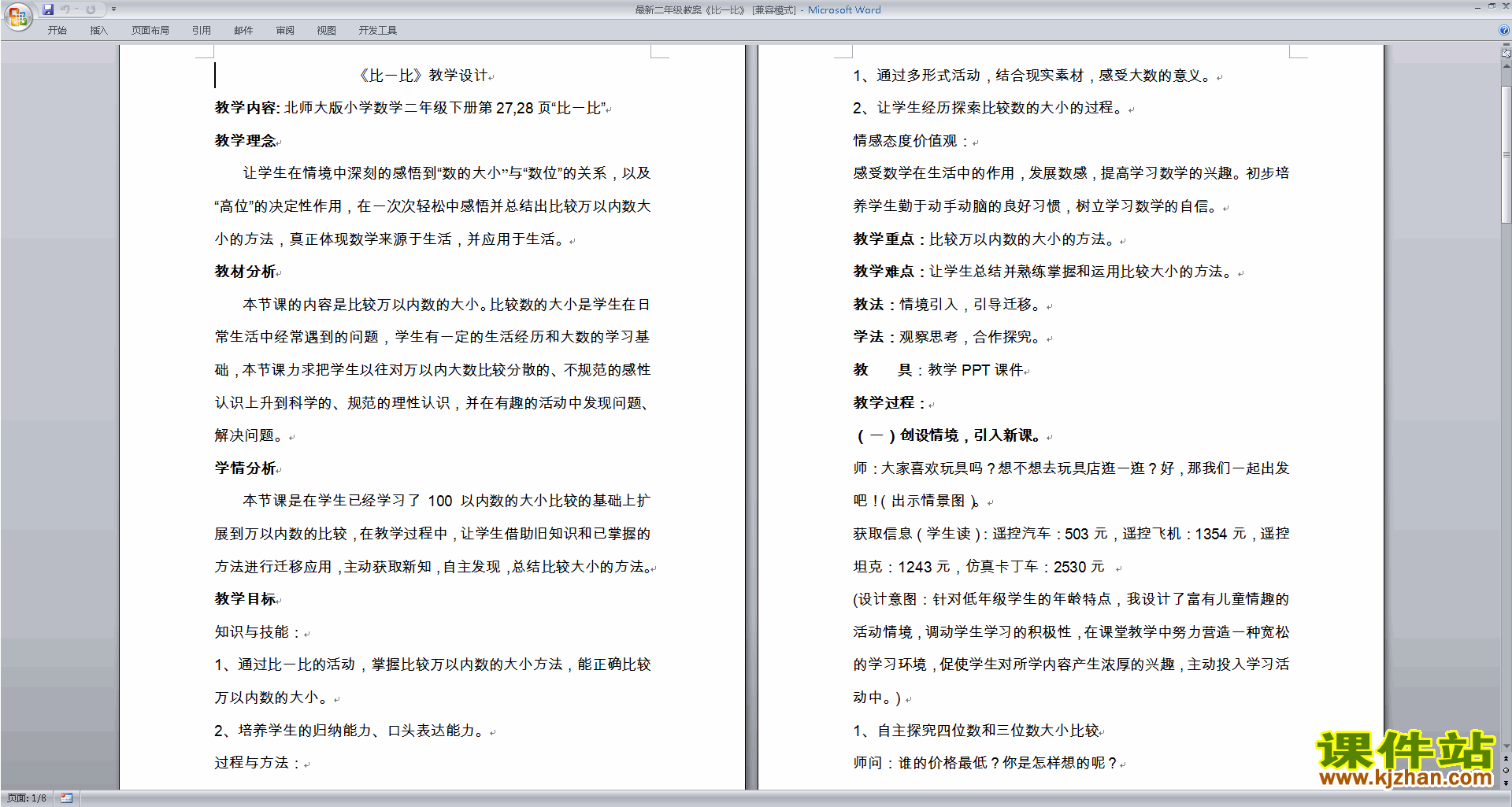Click the heading （一）创设情境，引入新课。

[950, 435]
